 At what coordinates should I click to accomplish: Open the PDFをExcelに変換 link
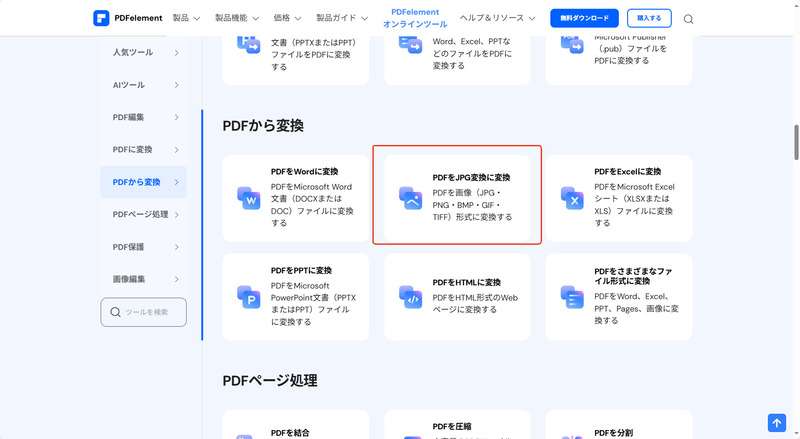coord(627,172)
